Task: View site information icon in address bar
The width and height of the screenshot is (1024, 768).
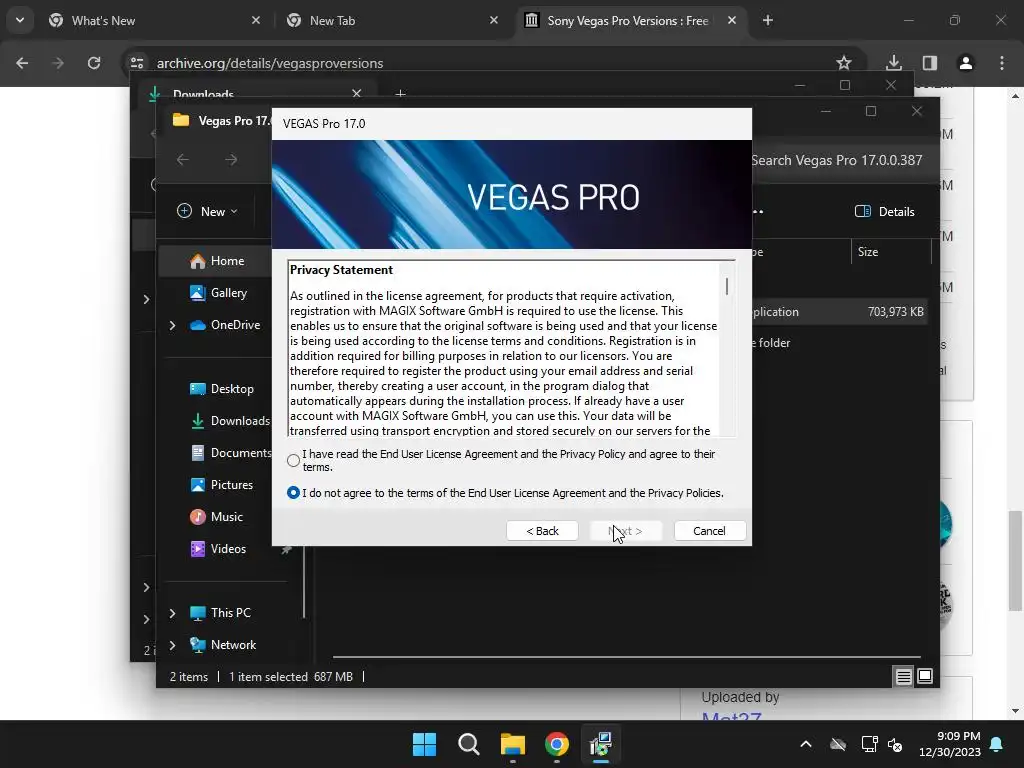Action: point(137,63)
